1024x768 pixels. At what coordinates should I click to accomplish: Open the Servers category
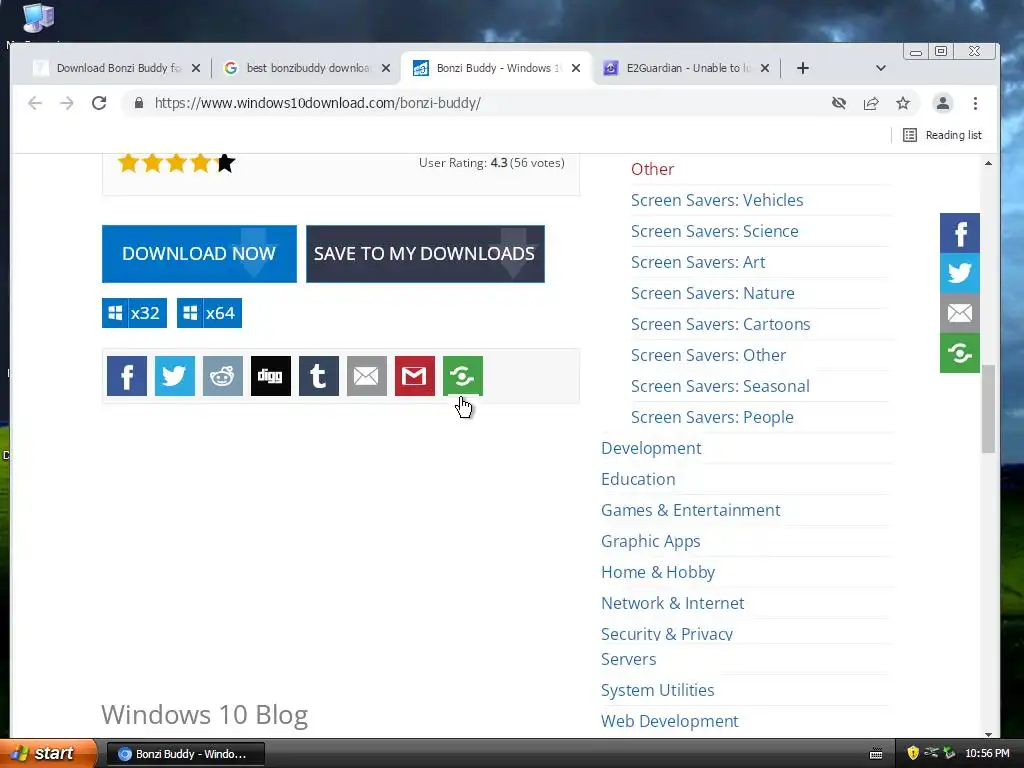coord(628,659)
